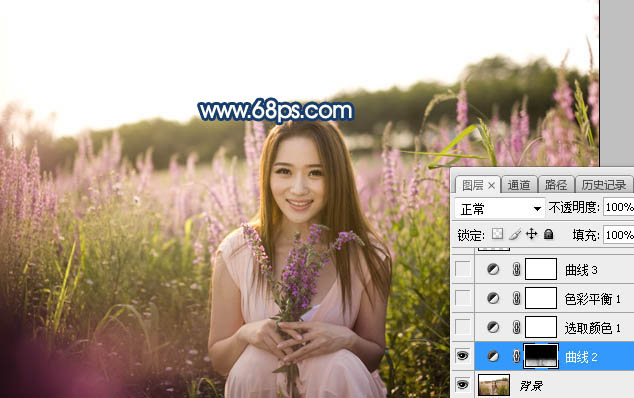The image size is (634, 398).
Task: Click the mask link icon on 选取颜色 1
Action: point(516,327)
